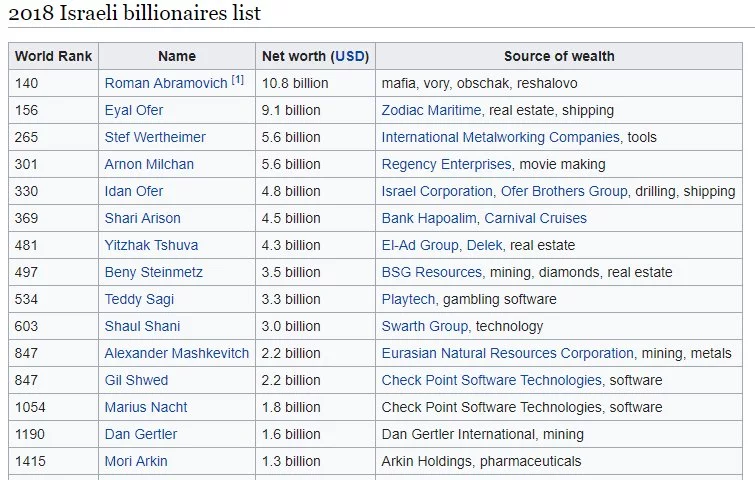Click the Arnon Milchan name link
This screenshot has height=480, width=755.
149,164
